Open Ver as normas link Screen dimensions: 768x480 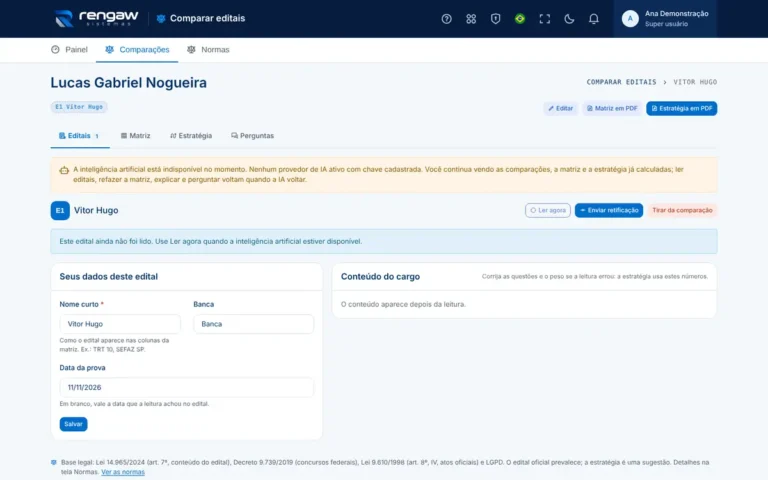tap(123, 472)
